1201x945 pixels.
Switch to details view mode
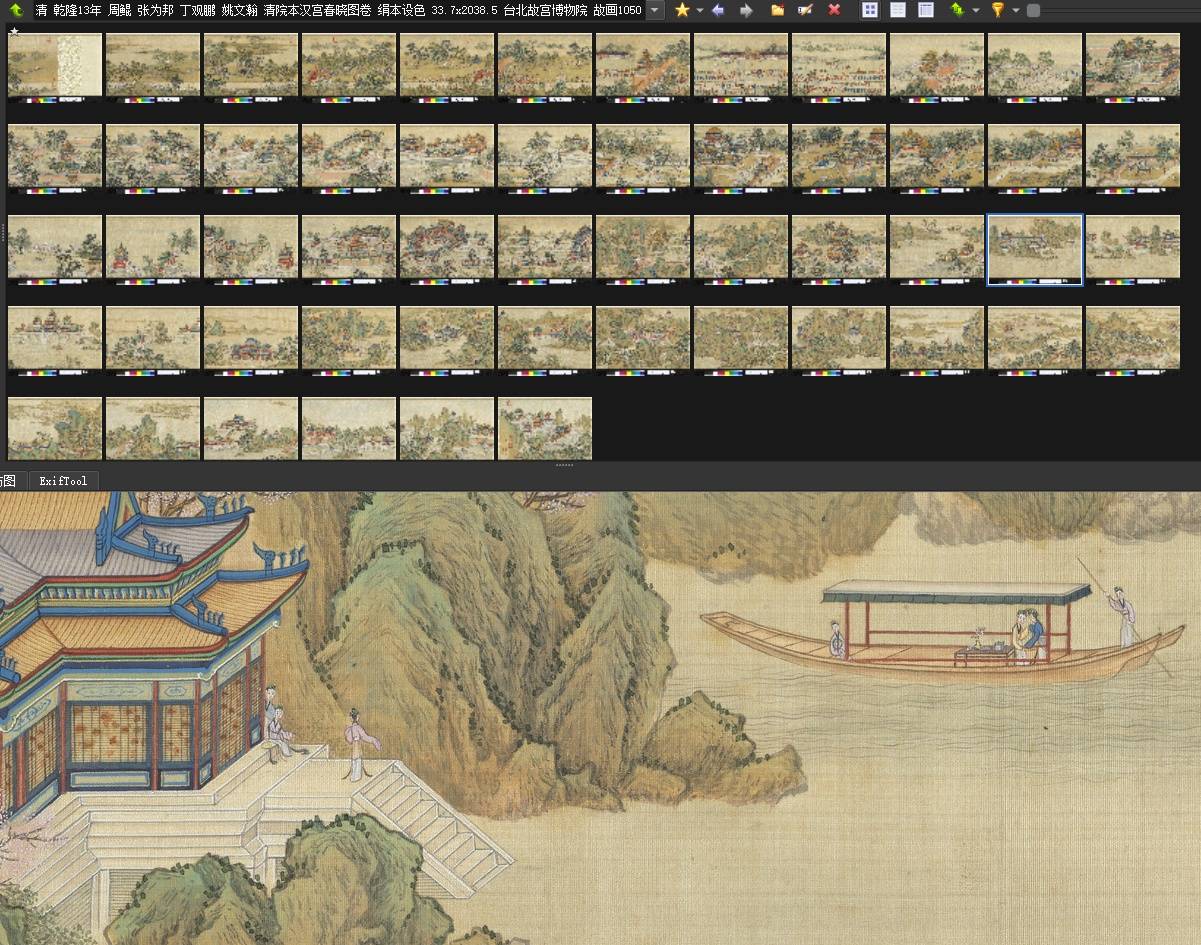coord(926,10)
